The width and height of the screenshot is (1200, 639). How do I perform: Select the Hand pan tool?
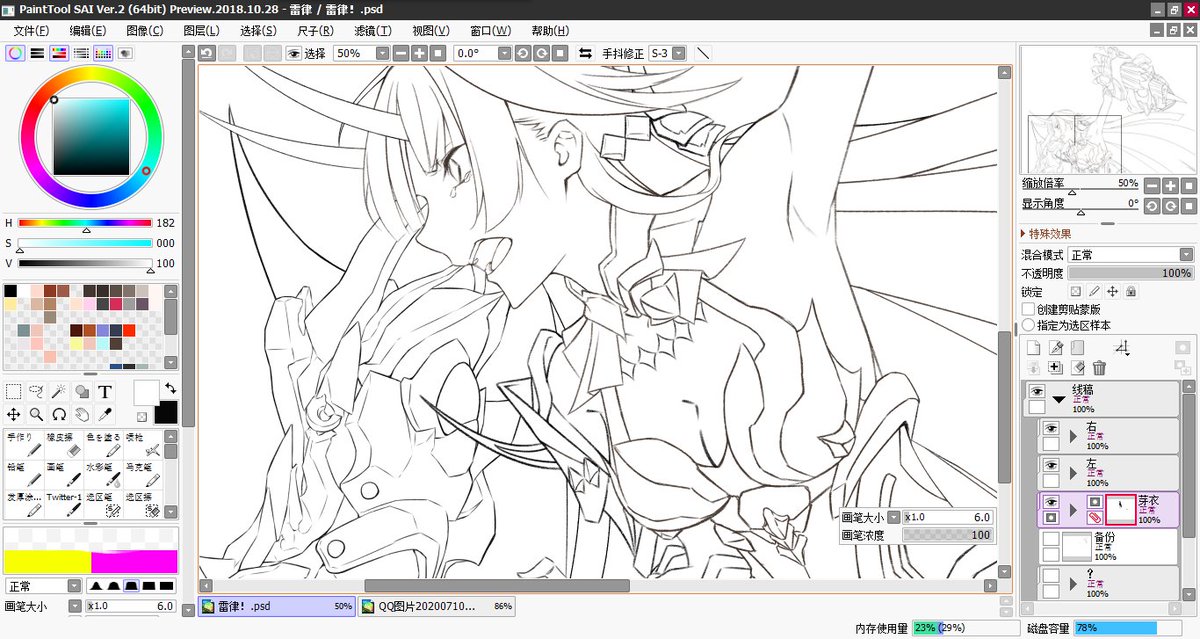point(82,414)
